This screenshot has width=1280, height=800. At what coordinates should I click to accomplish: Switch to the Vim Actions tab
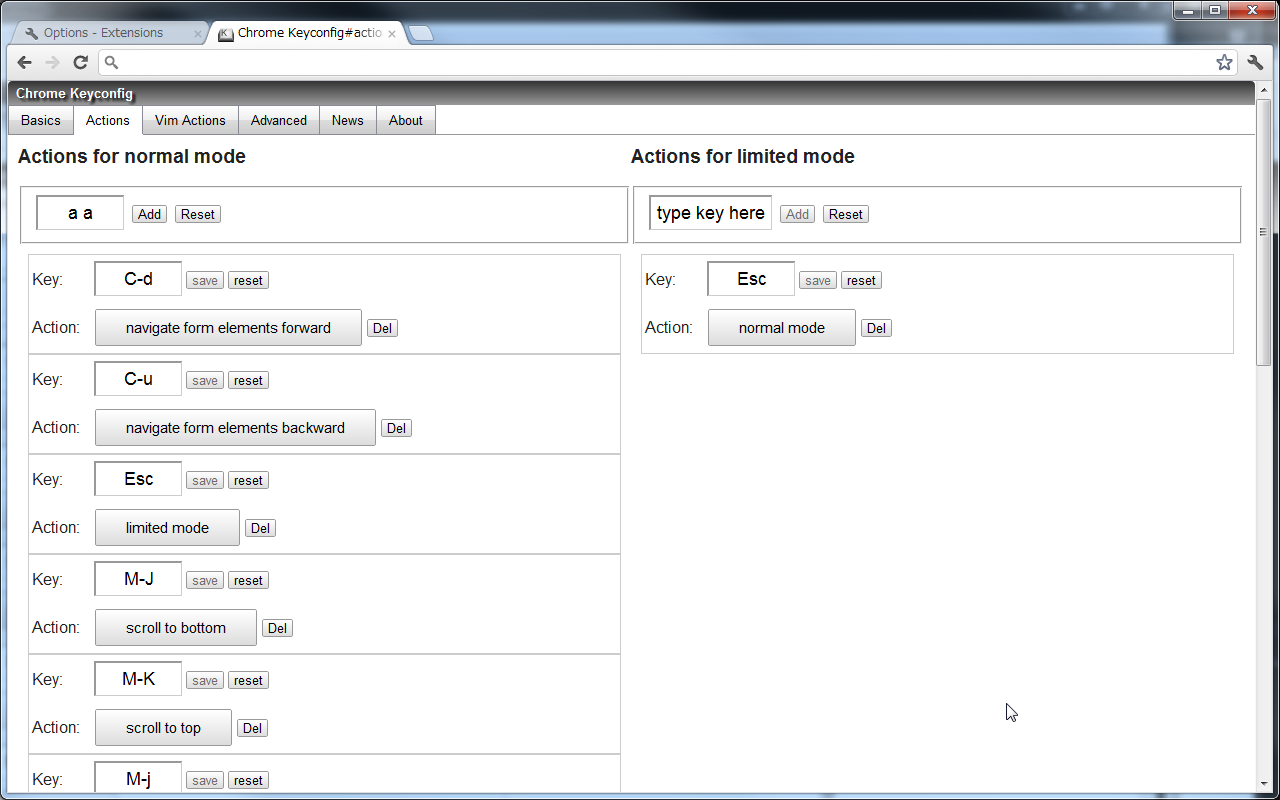point(190,120)
